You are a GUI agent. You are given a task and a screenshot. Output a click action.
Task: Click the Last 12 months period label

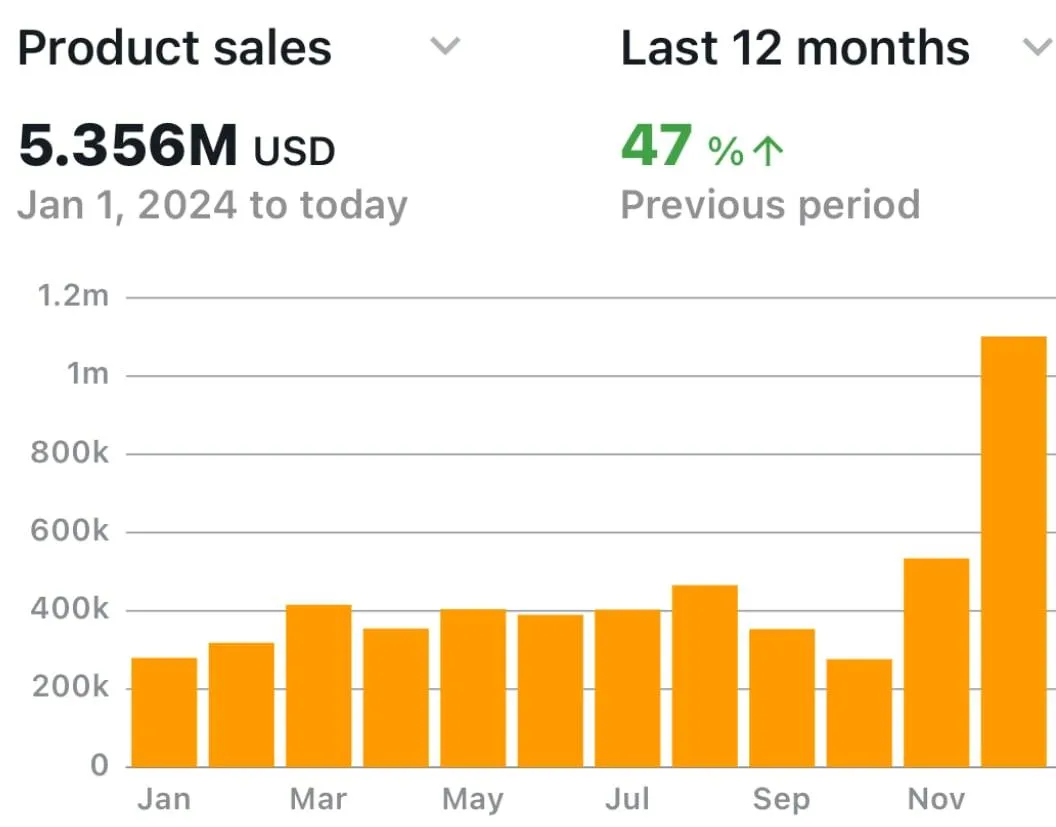click(x=795, y=48)
